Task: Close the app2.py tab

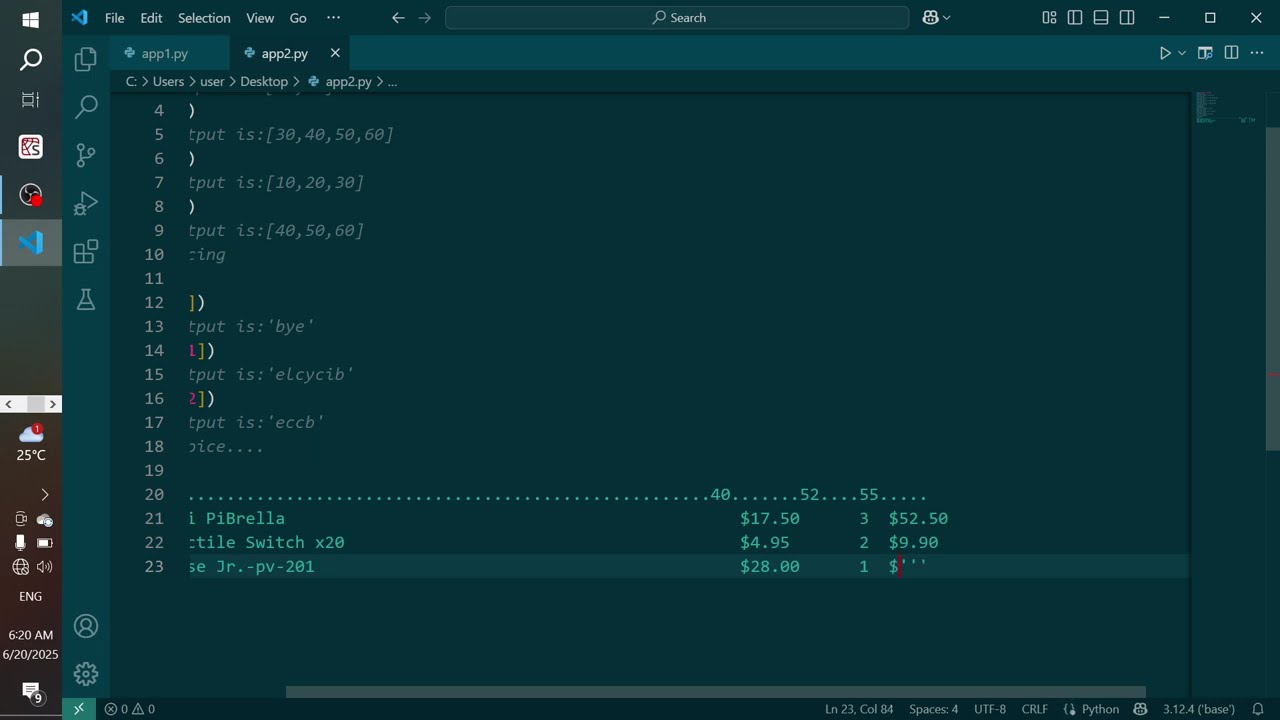Action: click(x=335, y=53)
